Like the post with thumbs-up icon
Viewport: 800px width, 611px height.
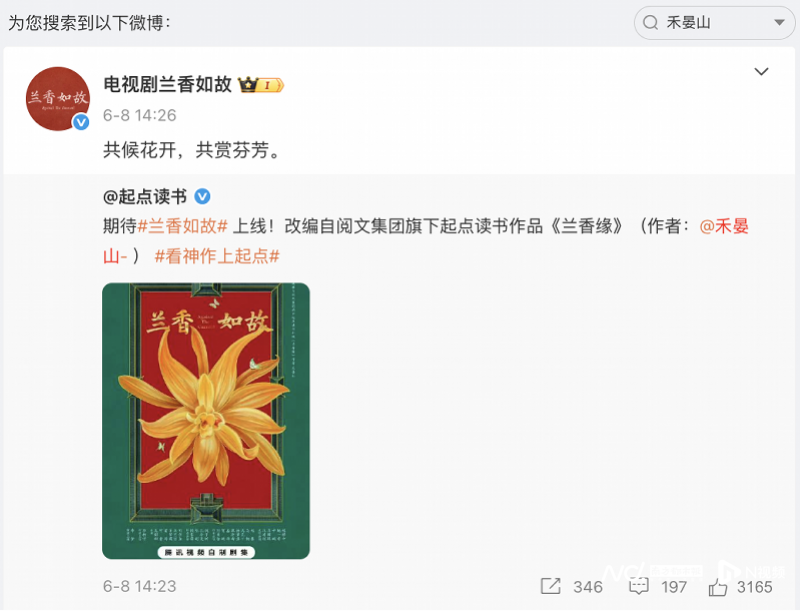[717, 587]
